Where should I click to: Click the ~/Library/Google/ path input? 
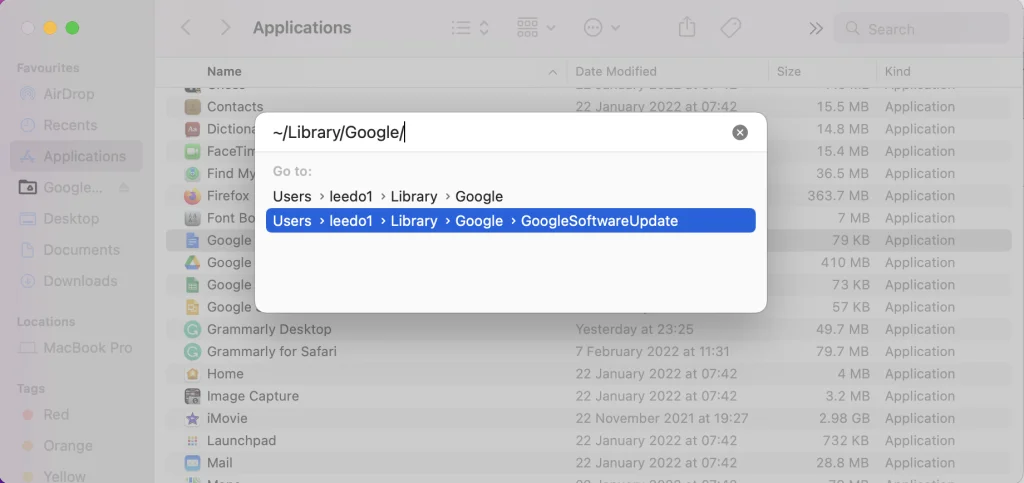point(496,132)
